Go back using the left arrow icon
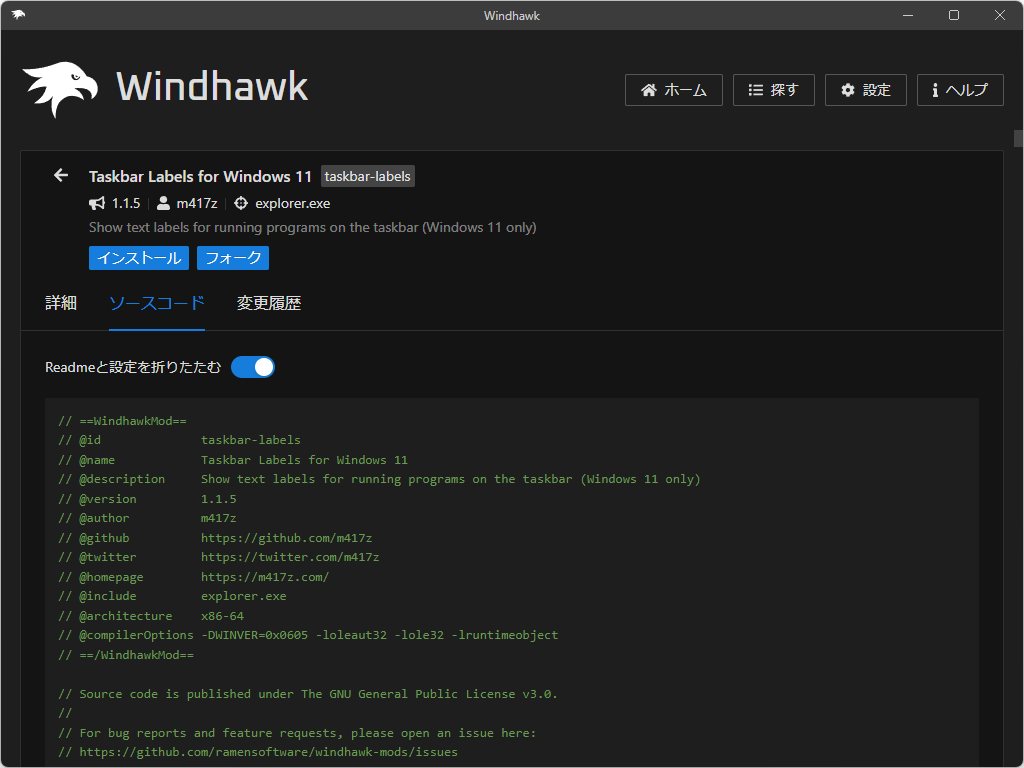The height and width of the screenshot is (768, 1024). 61,175
